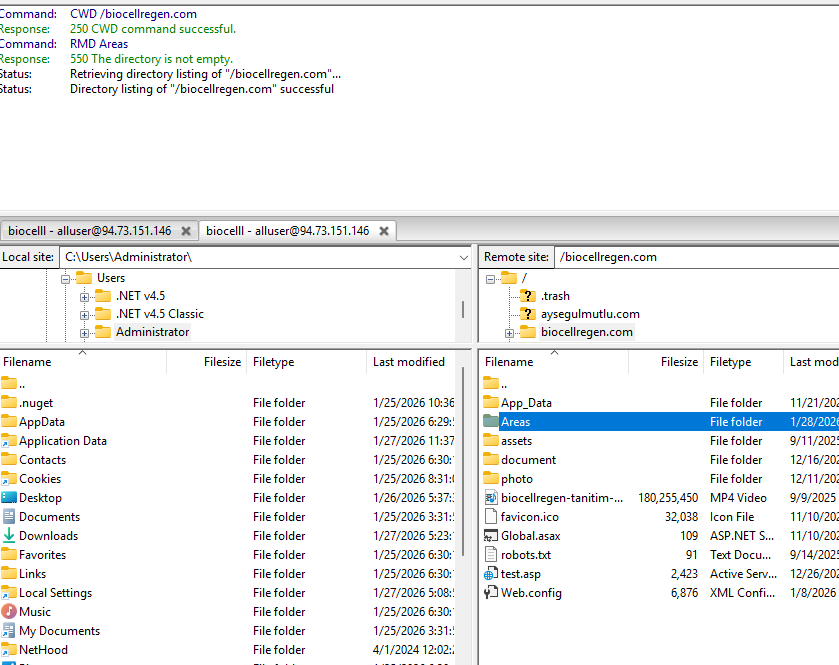Screen dimensions: 839x665
Task: Click the assets remote folder icon
Action: 491,441
